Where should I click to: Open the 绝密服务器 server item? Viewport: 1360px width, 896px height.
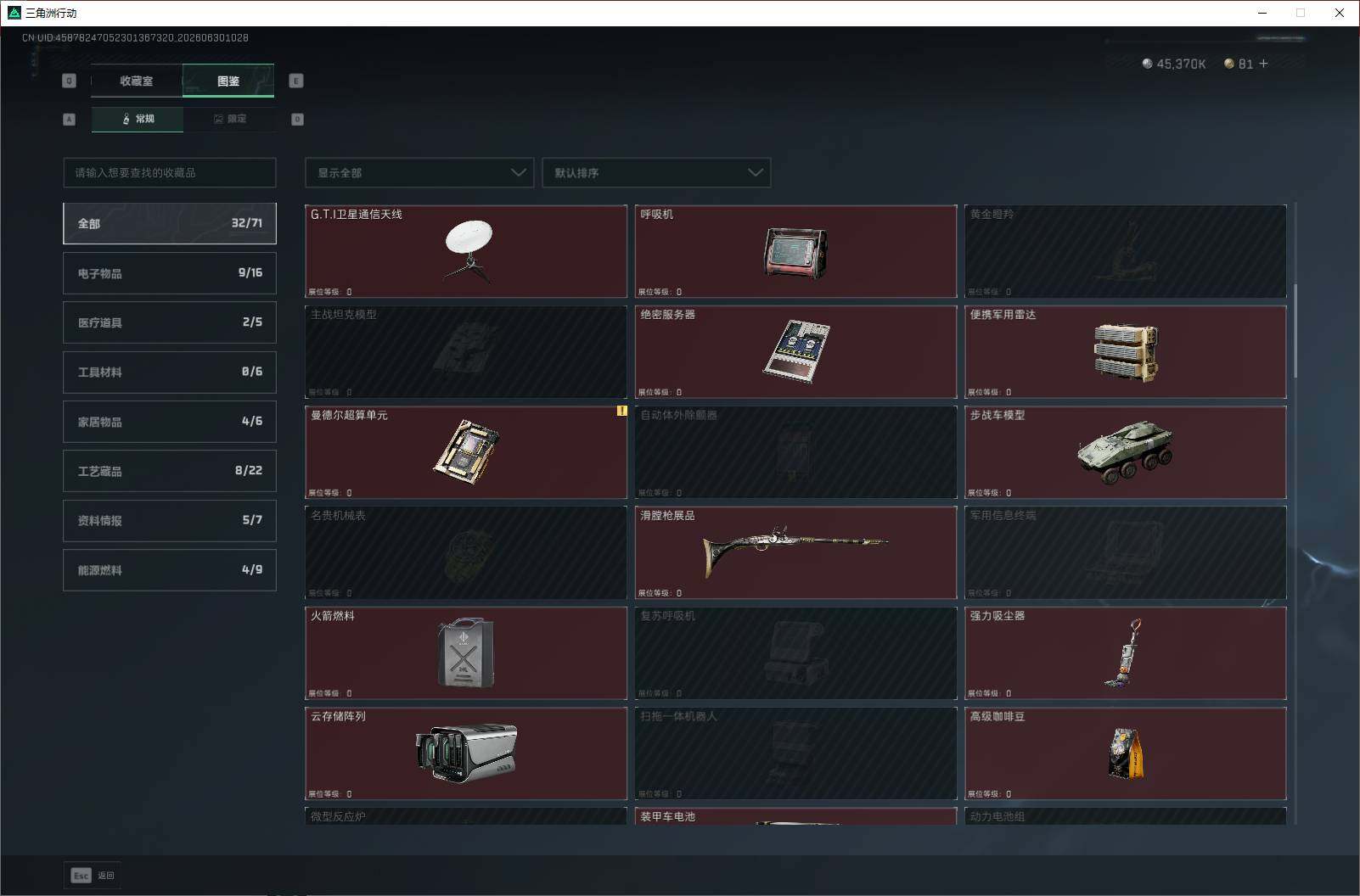point(795,351)
